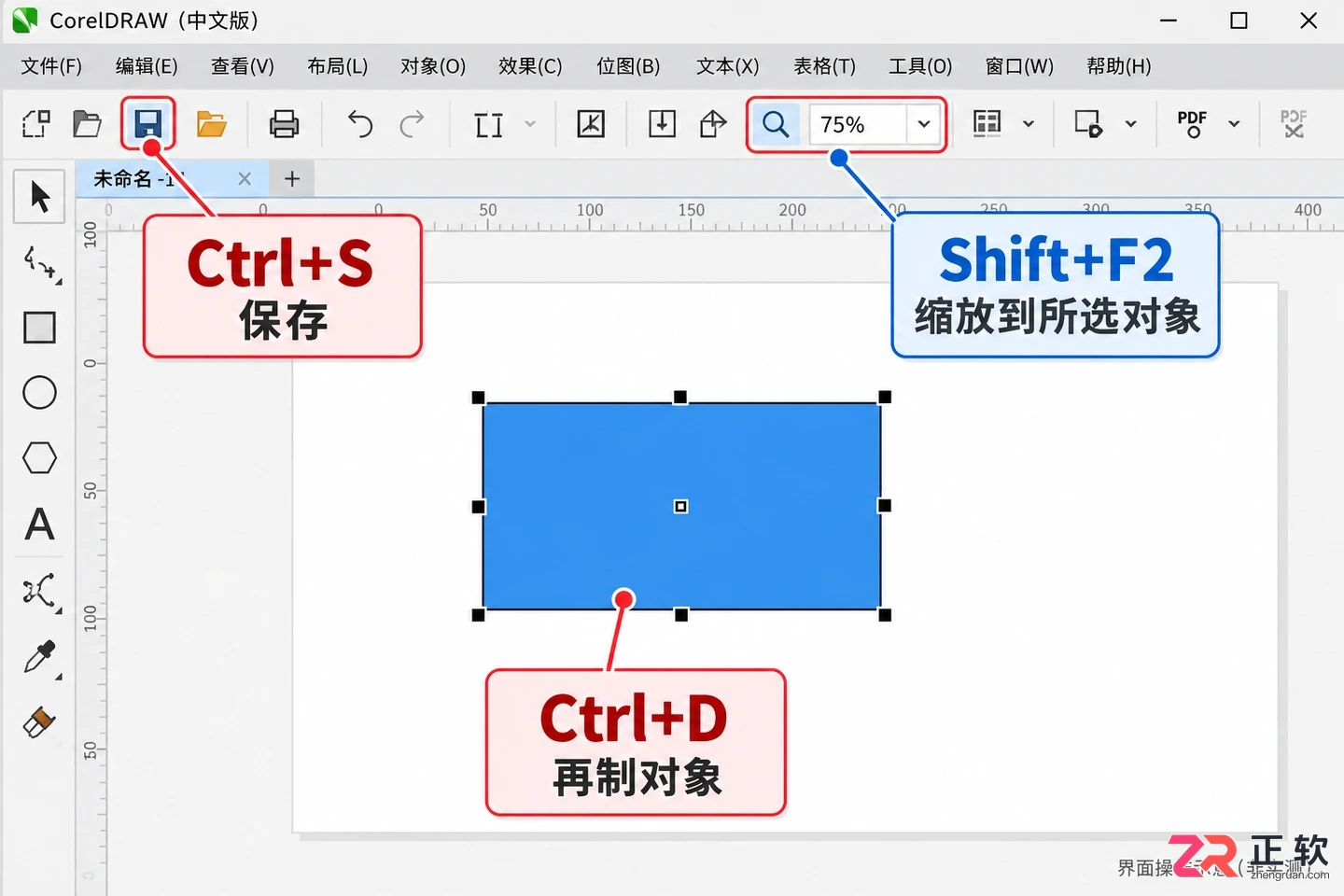This screenshot has width=1344, height=896.
Task: Click the Print icon
Action: pos(284,123)
